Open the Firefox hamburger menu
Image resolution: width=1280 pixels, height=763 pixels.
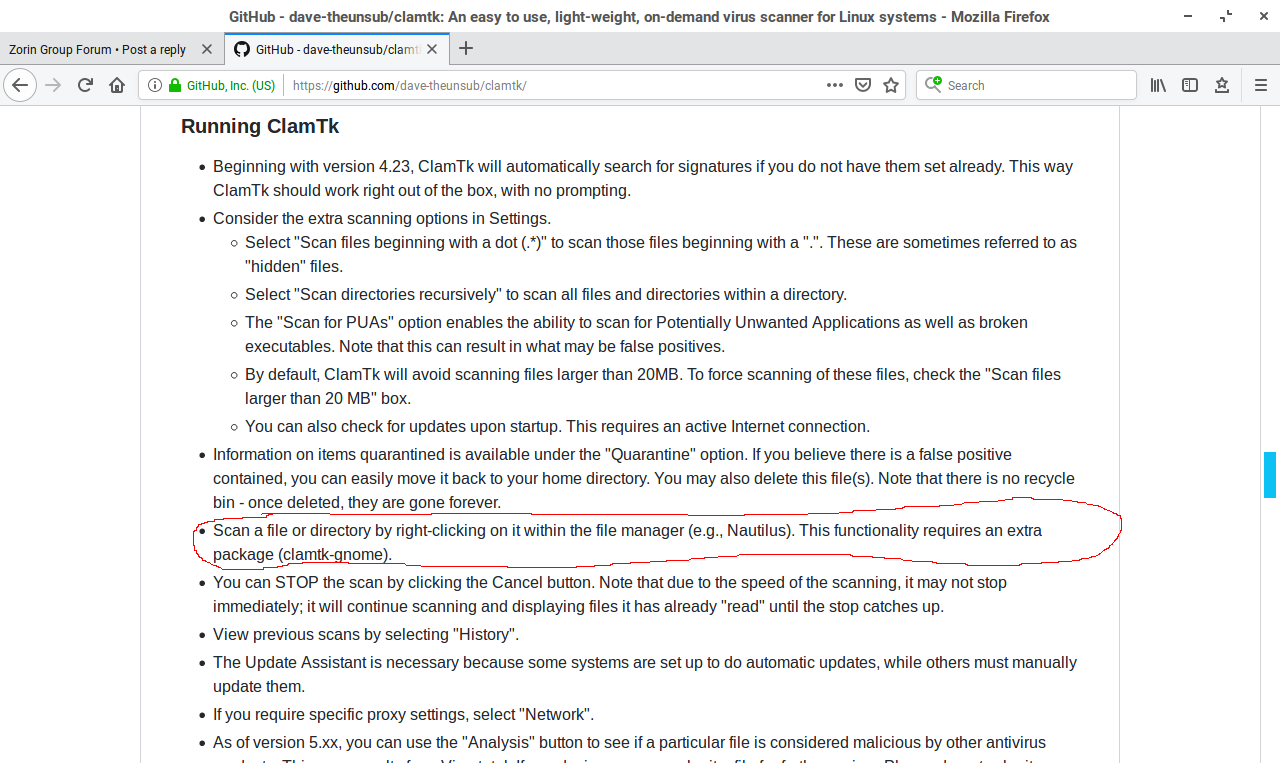1260,85
